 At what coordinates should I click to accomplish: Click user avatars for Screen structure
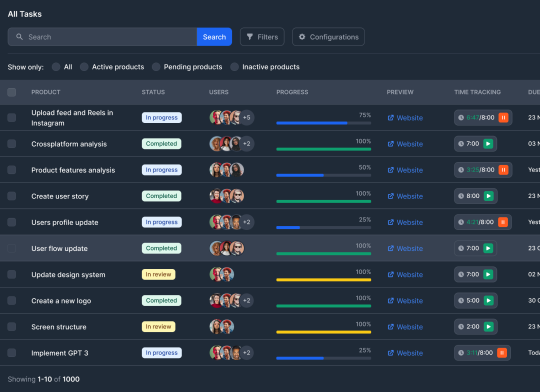222,327
